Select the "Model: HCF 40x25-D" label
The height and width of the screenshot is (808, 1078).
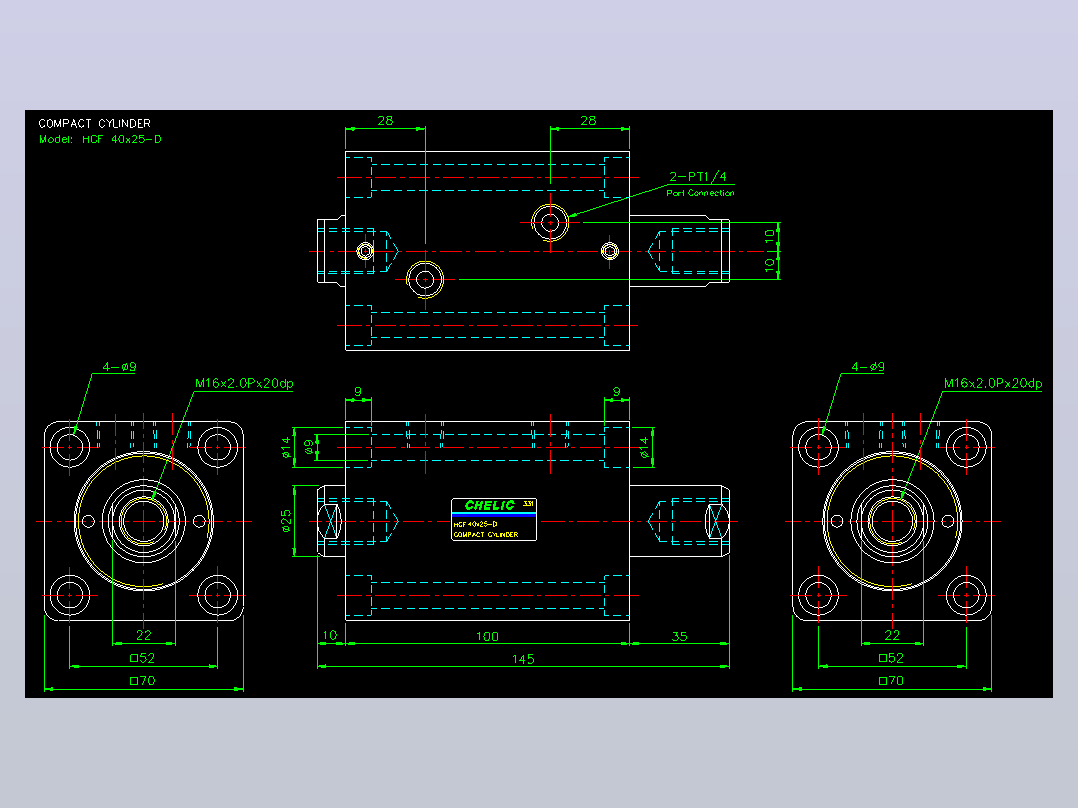[x=100, y=139]
